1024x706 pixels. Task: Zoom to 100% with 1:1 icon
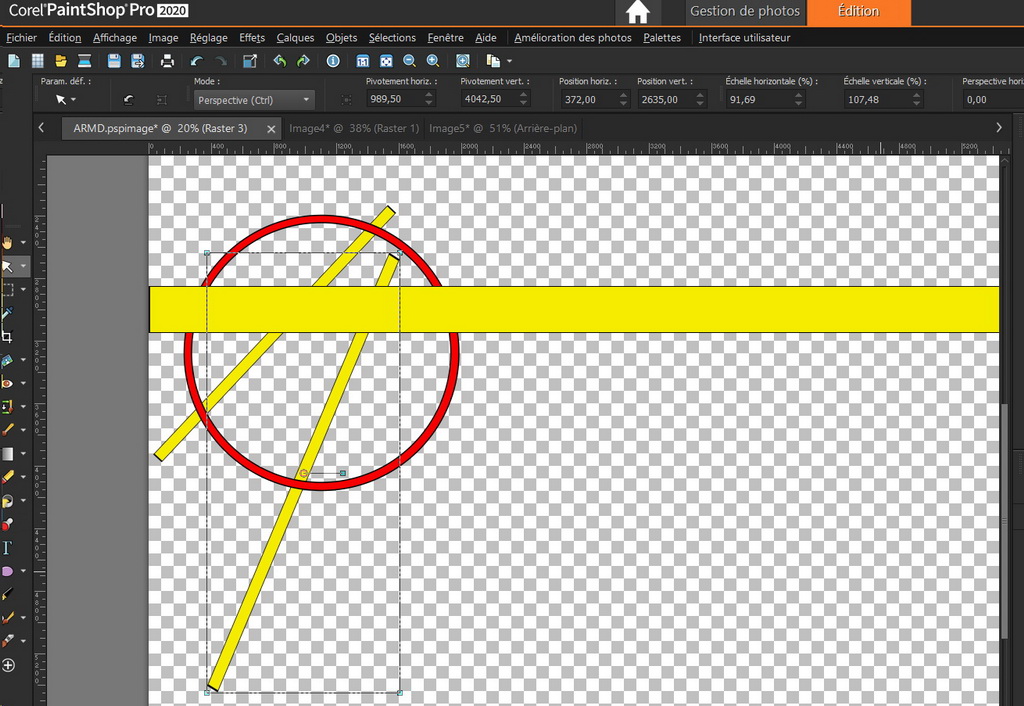(362, 61)
